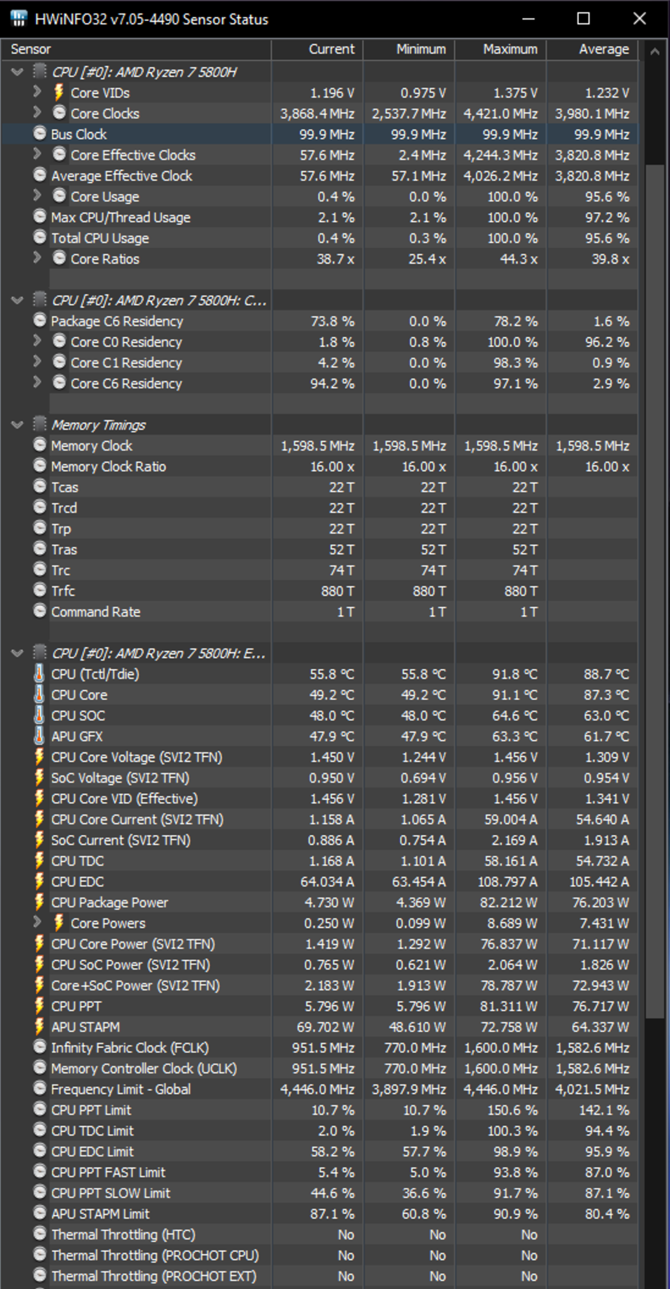Click the Tcas row icon
670x1289 pixels.
click(40, 487)
